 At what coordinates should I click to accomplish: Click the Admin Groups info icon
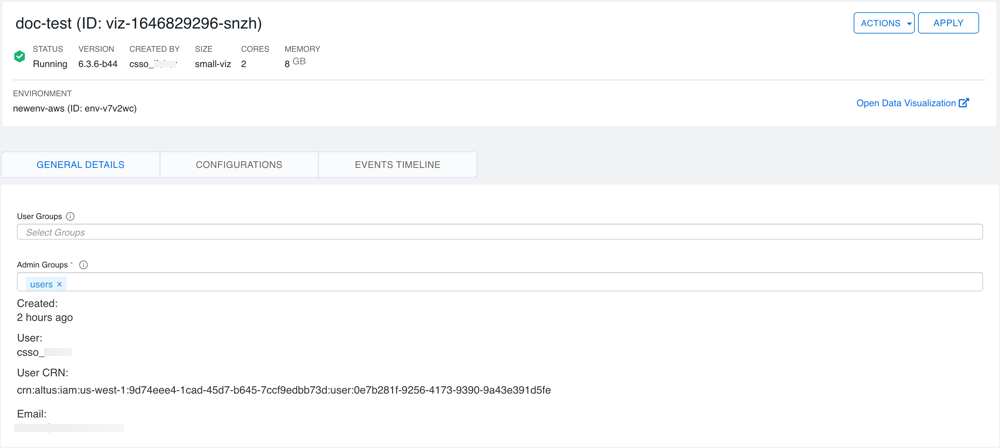point(83,265)
